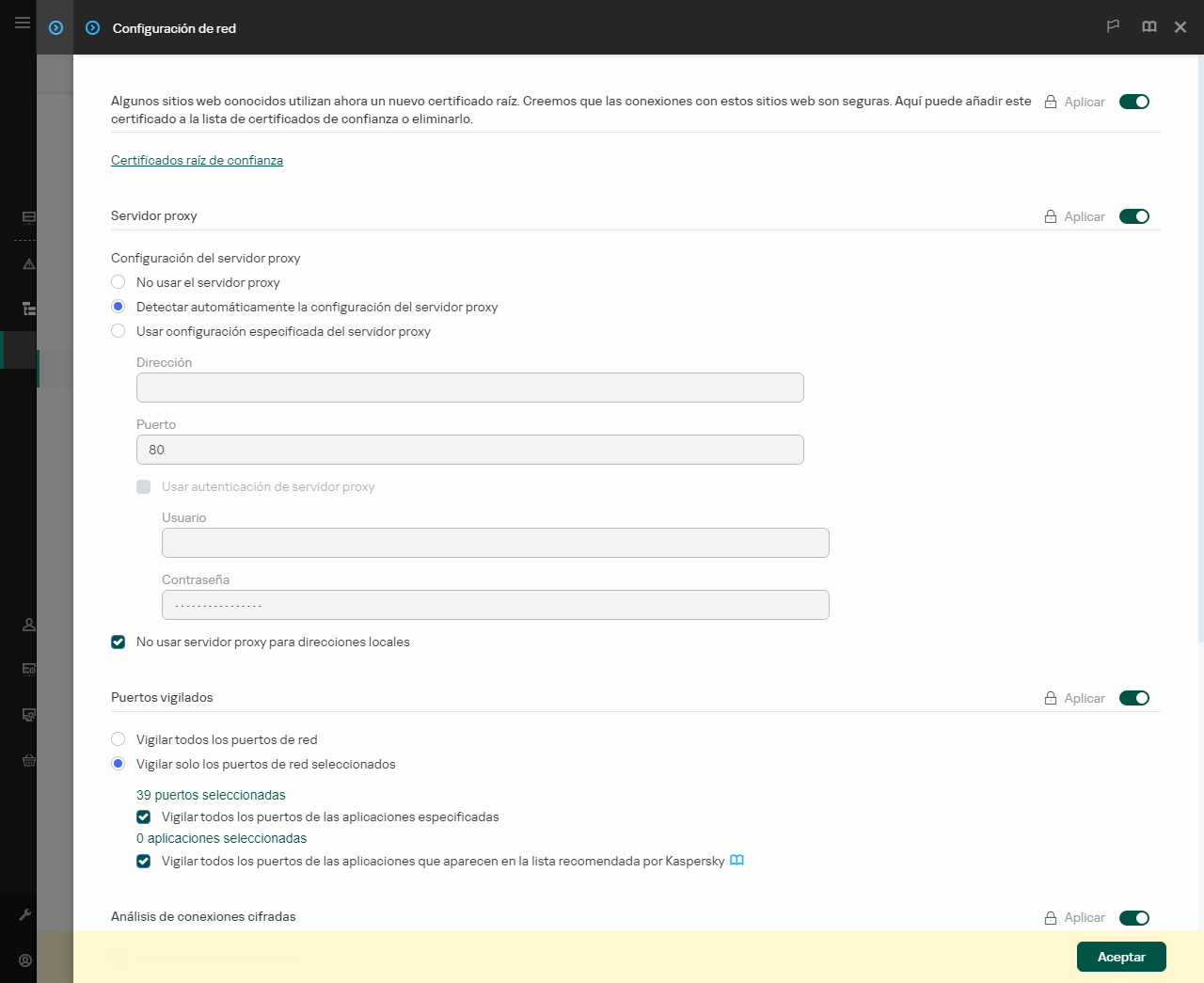Image resolution: width=1204 pixels, height=983 pixels.
Task: Click the warning triangle icon in the sidebar
Action: [27, 263]
